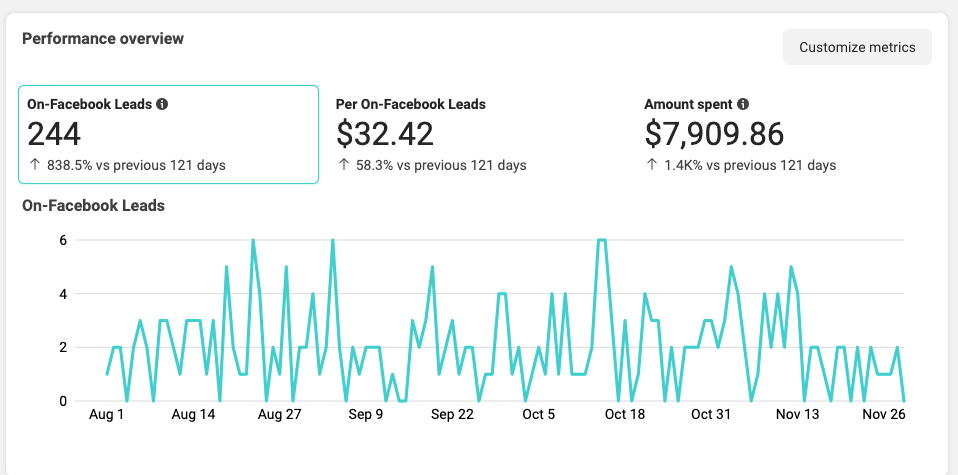
Task: Click the Sep 9 date axis label
Action: (x=366, y=414)
